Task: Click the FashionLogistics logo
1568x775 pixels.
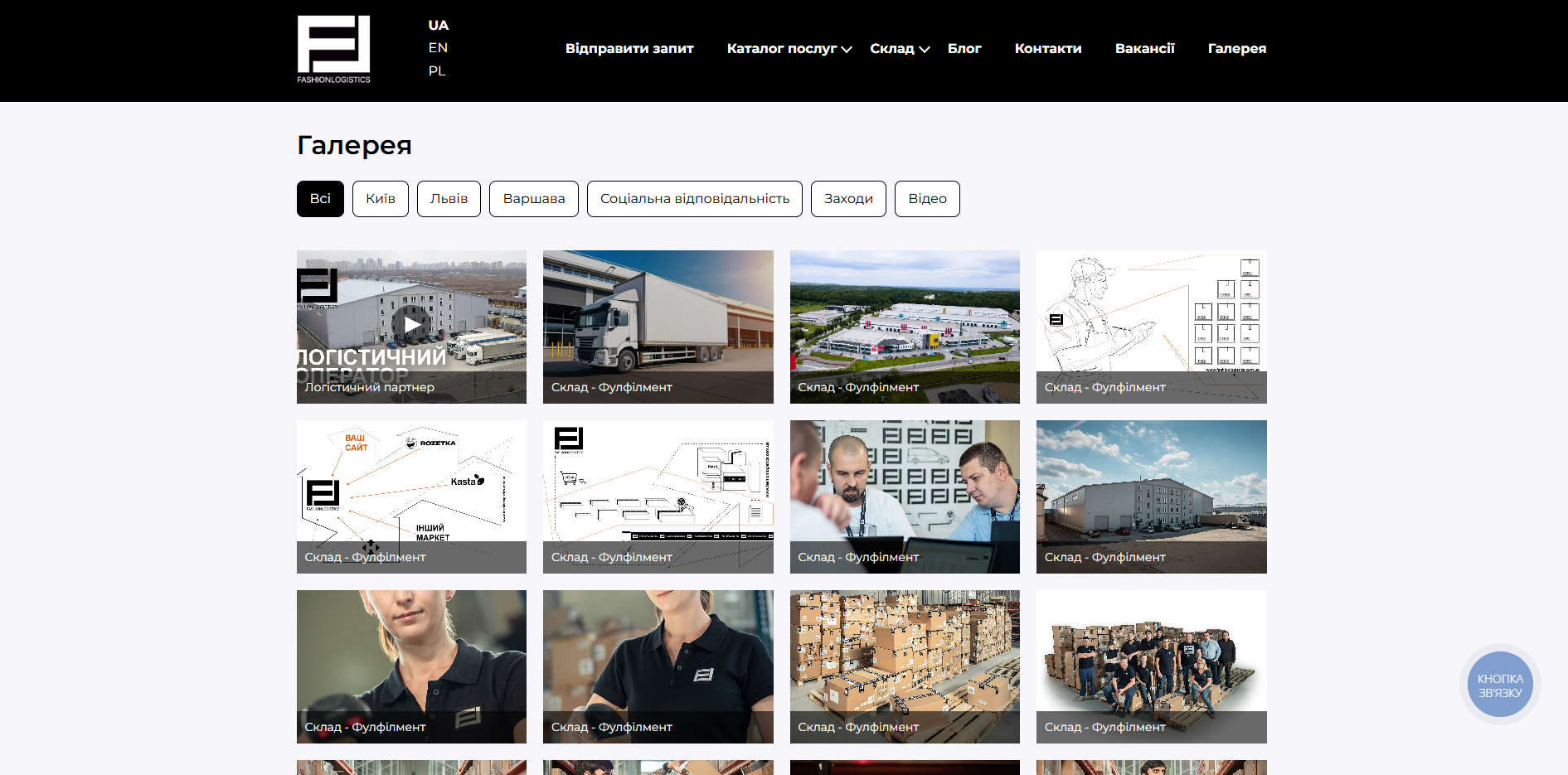Action: point(333,49)
